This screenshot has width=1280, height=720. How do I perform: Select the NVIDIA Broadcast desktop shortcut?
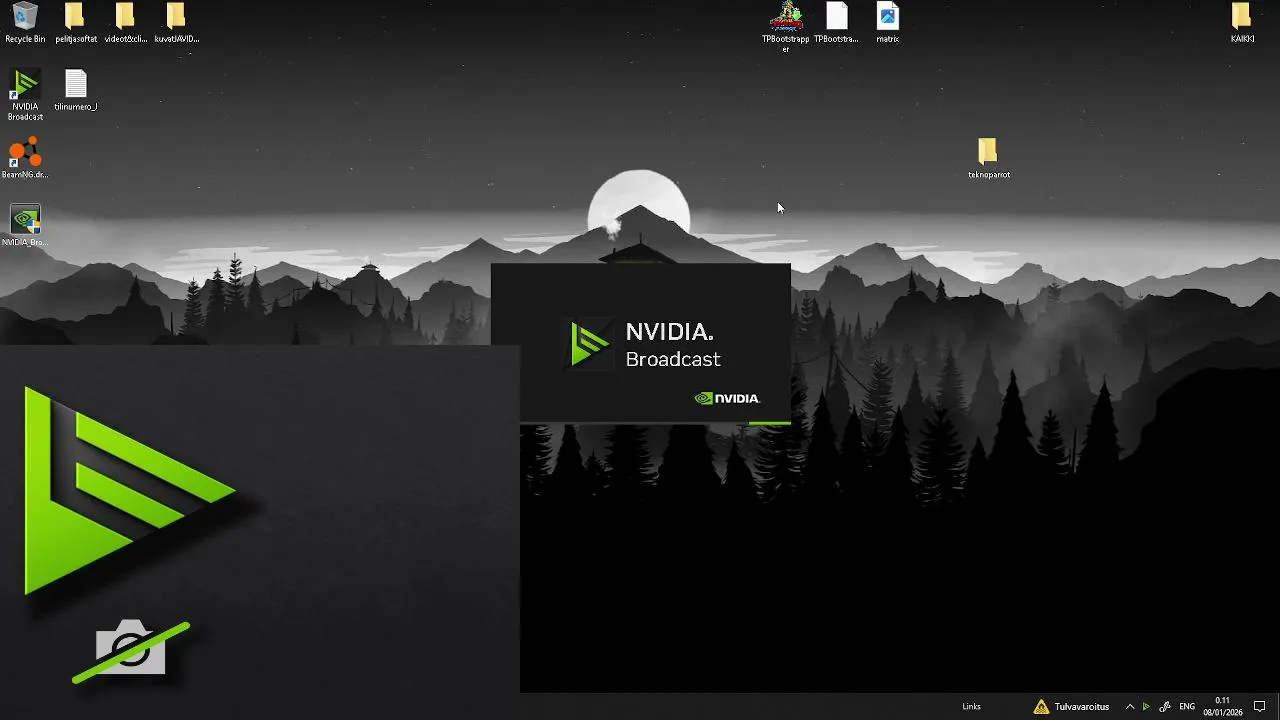click(25, 95)
